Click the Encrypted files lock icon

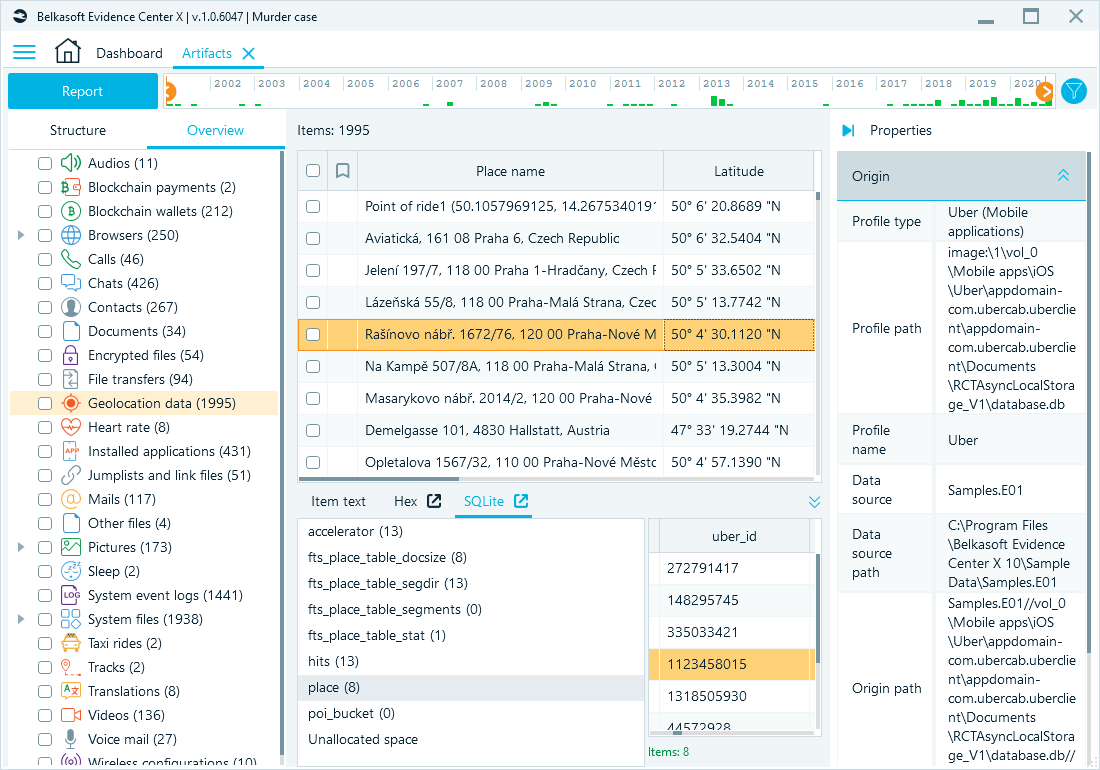pos(71,355)
